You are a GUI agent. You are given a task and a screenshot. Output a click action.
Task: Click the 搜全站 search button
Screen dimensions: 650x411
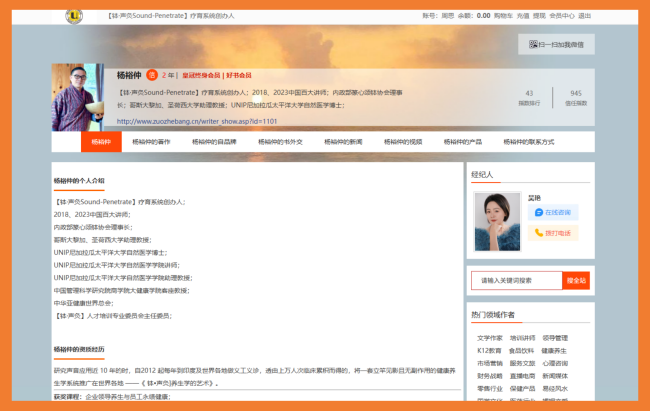576,280
